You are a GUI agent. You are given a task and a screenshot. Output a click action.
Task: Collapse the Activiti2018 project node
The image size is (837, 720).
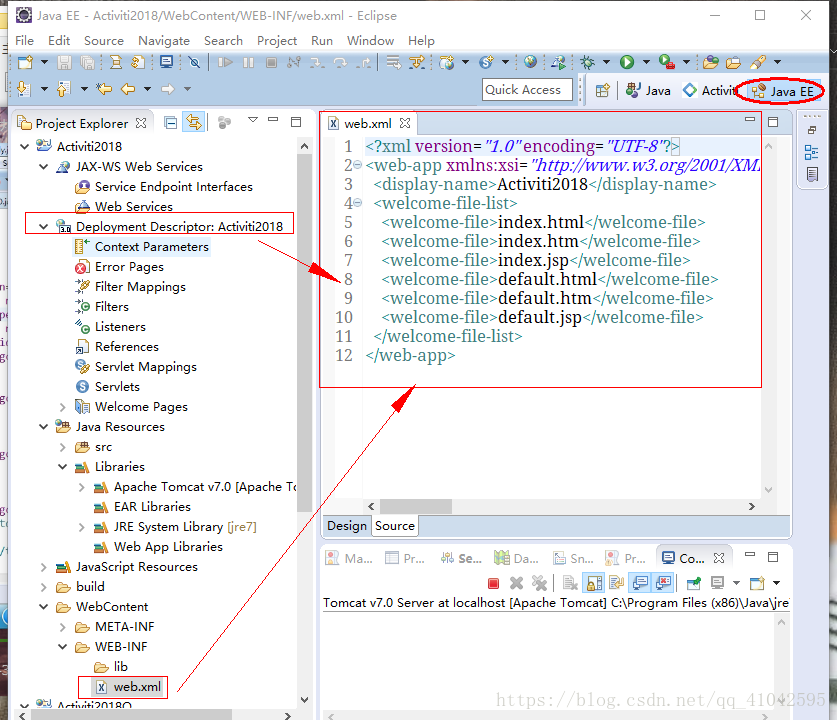(x=25, y=146)
